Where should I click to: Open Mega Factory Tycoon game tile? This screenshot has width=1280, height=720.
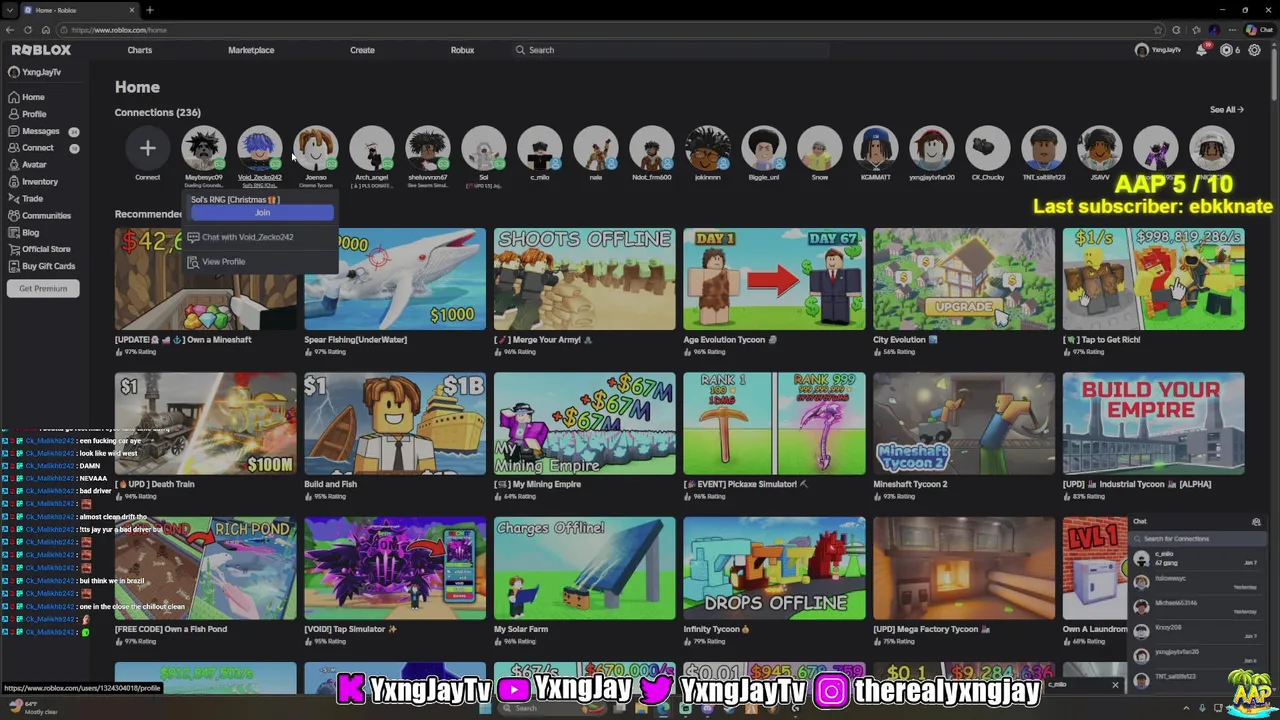pos(964,568)
